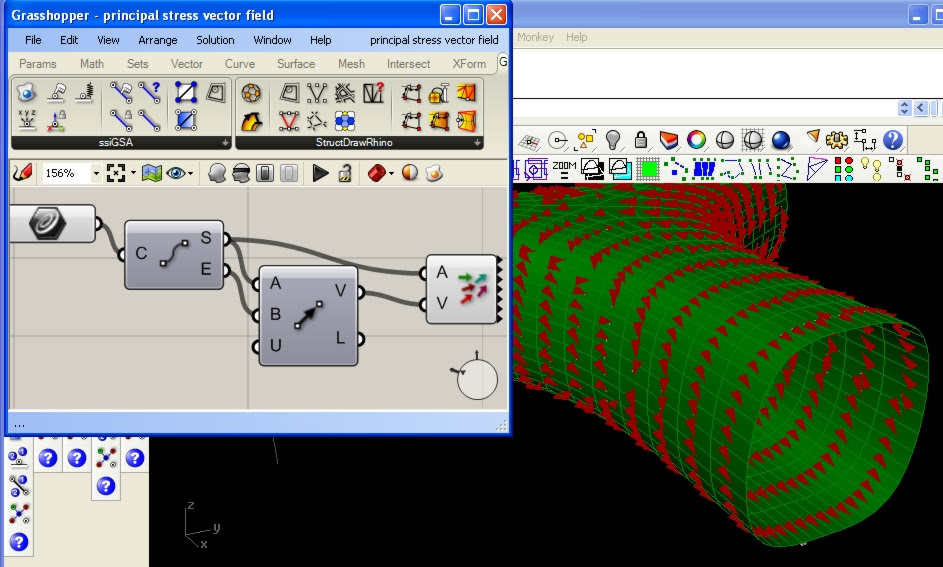Open the Edit menu in Grasshopper
This screenshot has width=943, height=567.
(x=69, y=40)
